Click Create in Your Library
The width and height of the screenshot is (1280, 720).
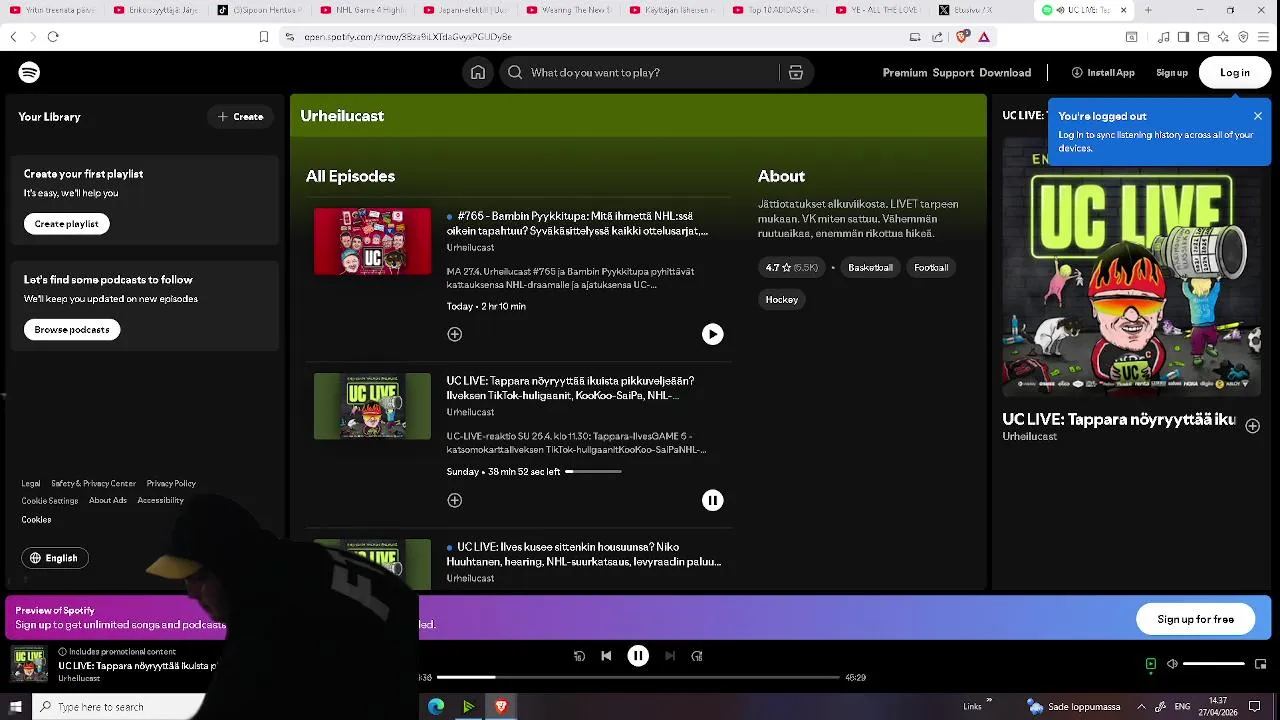[x=240, y=117]
